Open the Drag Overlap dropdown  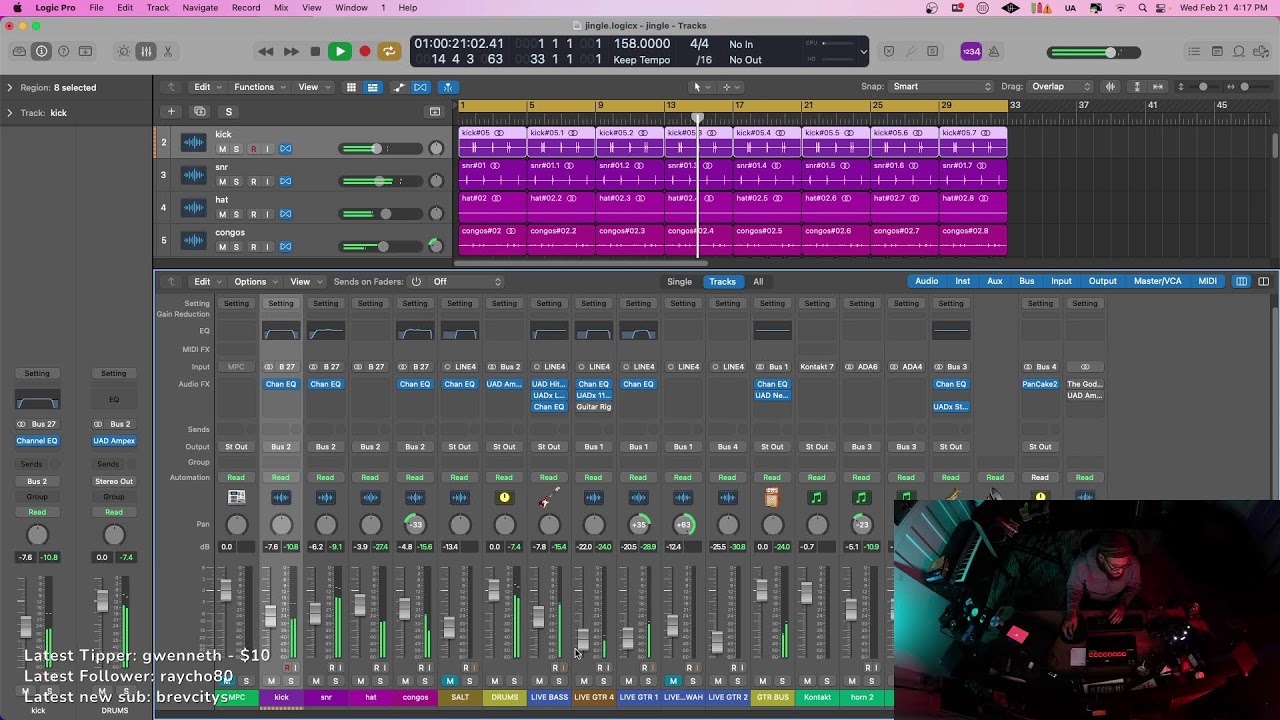click(1062, 87)
